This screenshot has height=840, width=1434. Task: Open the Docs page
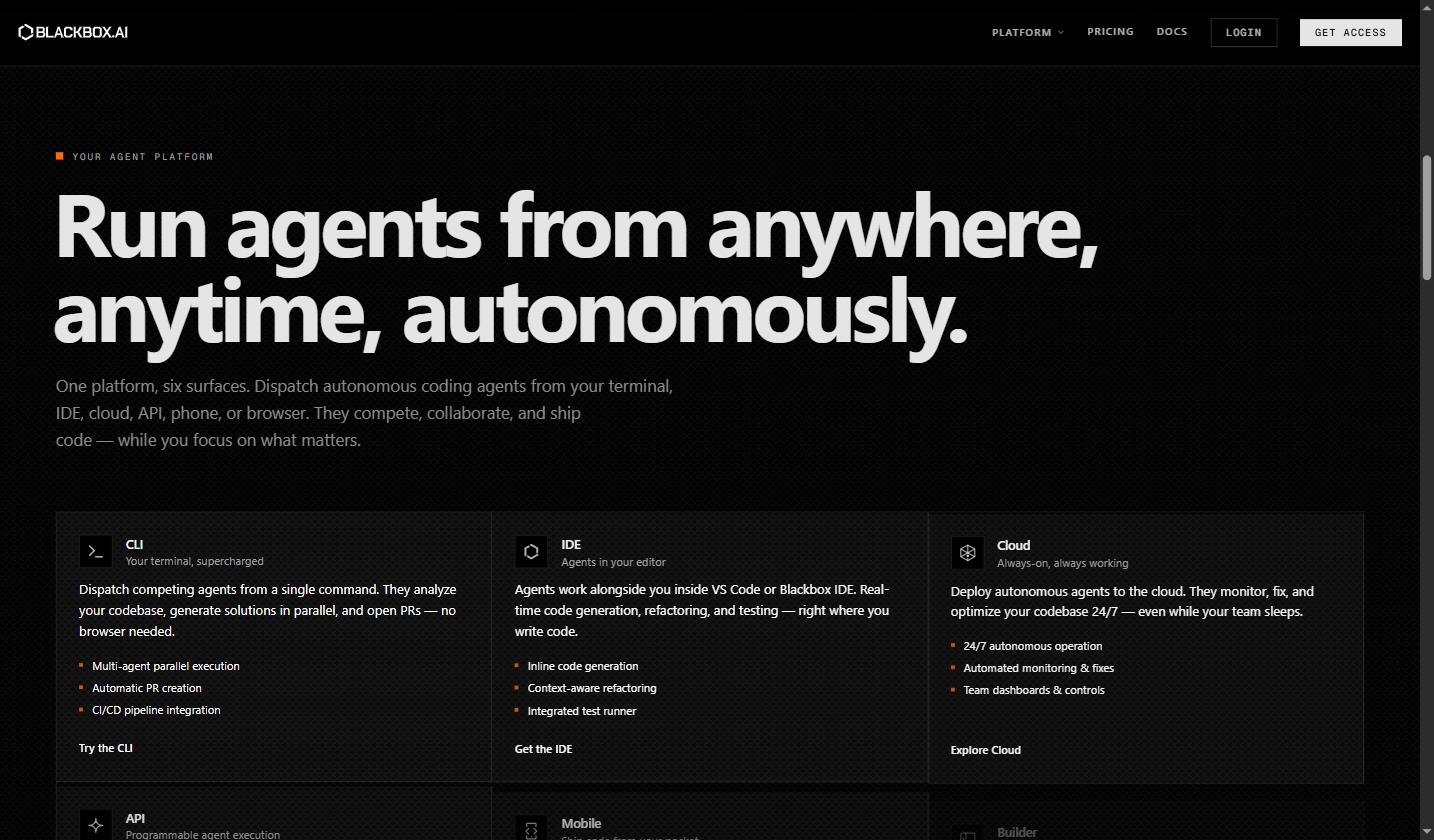tap(1171, 32)
